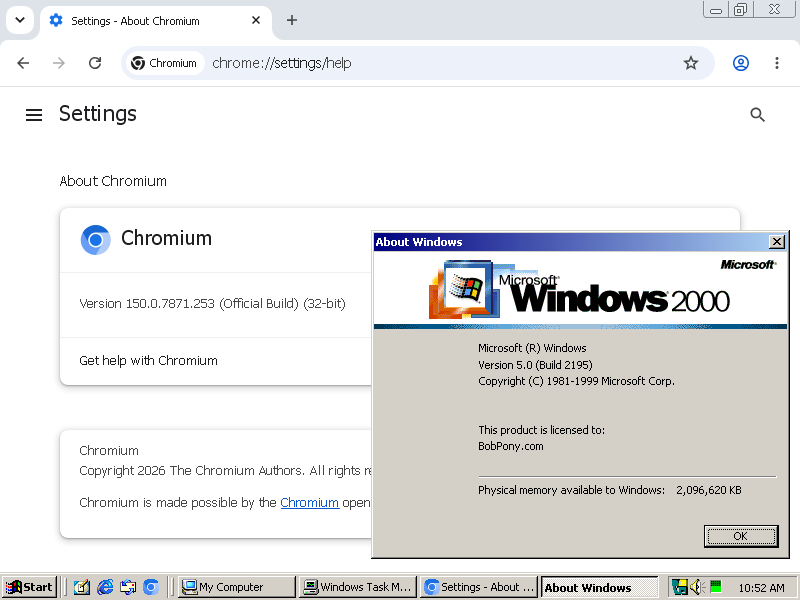Click OK in About Windows dialog
Viewport: 800px width, 600px height.
pos(741,536)
